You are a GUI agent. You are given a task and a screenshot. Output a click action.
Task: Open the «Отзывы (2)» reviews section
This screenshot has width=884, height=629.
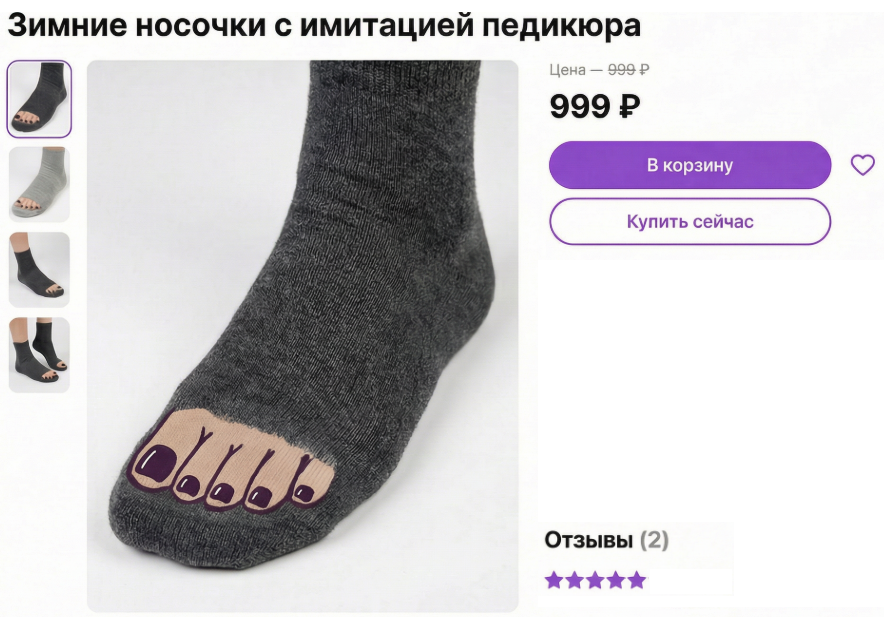pos(606,540)
